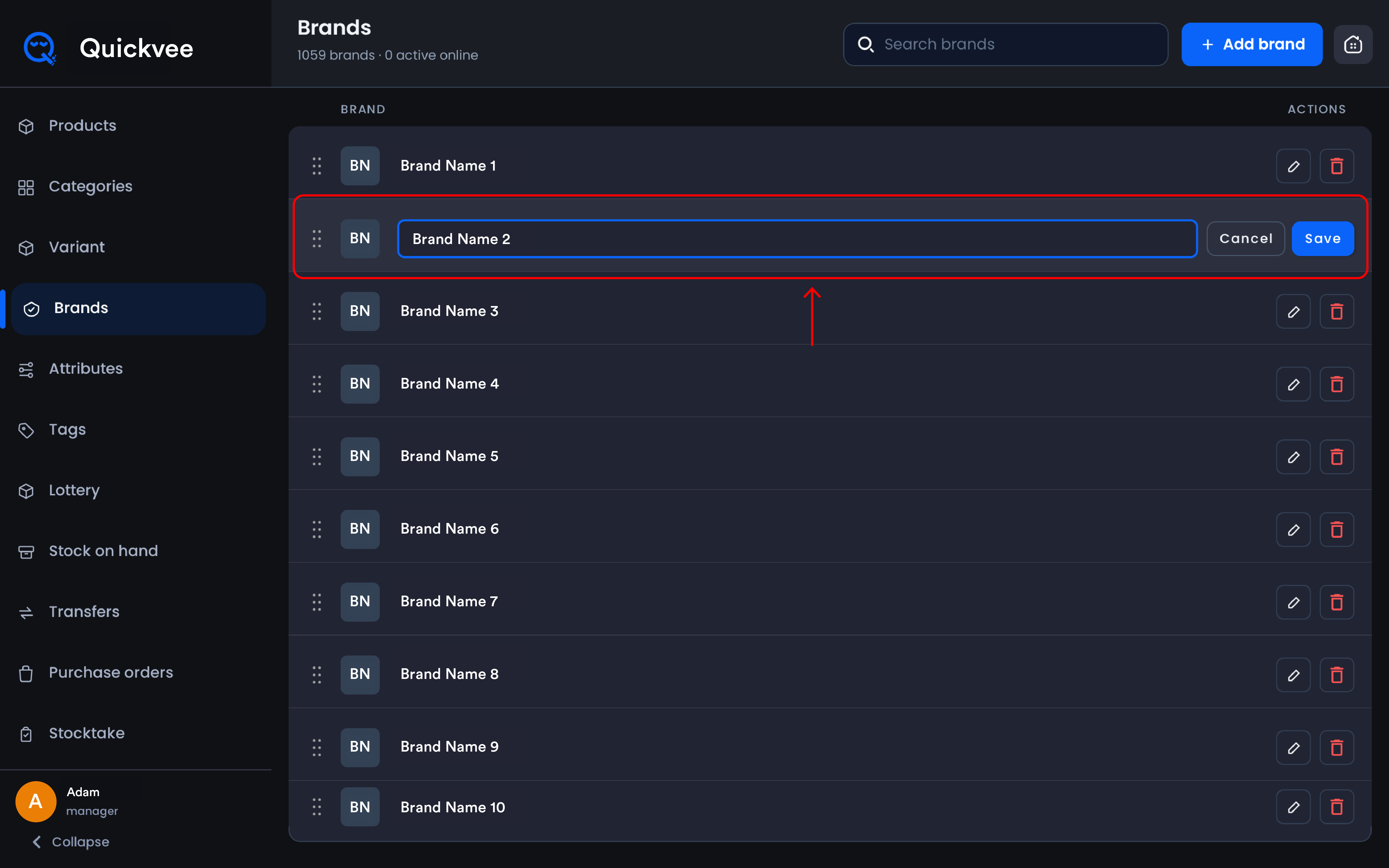Focus the Search brands field
1389x868 pixels.
1006,44
